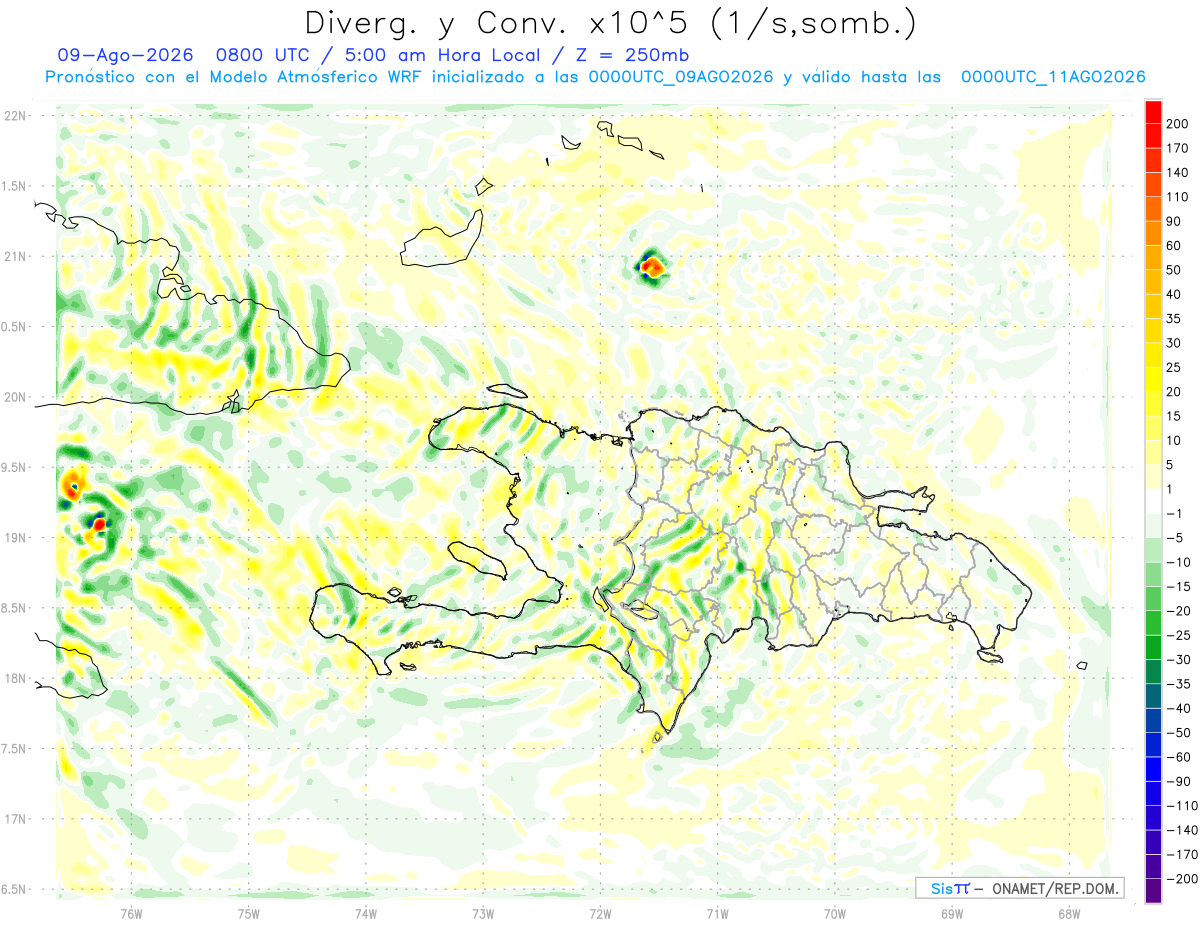
Task: Click the '19N' latitude label
Action: point(15,537)
